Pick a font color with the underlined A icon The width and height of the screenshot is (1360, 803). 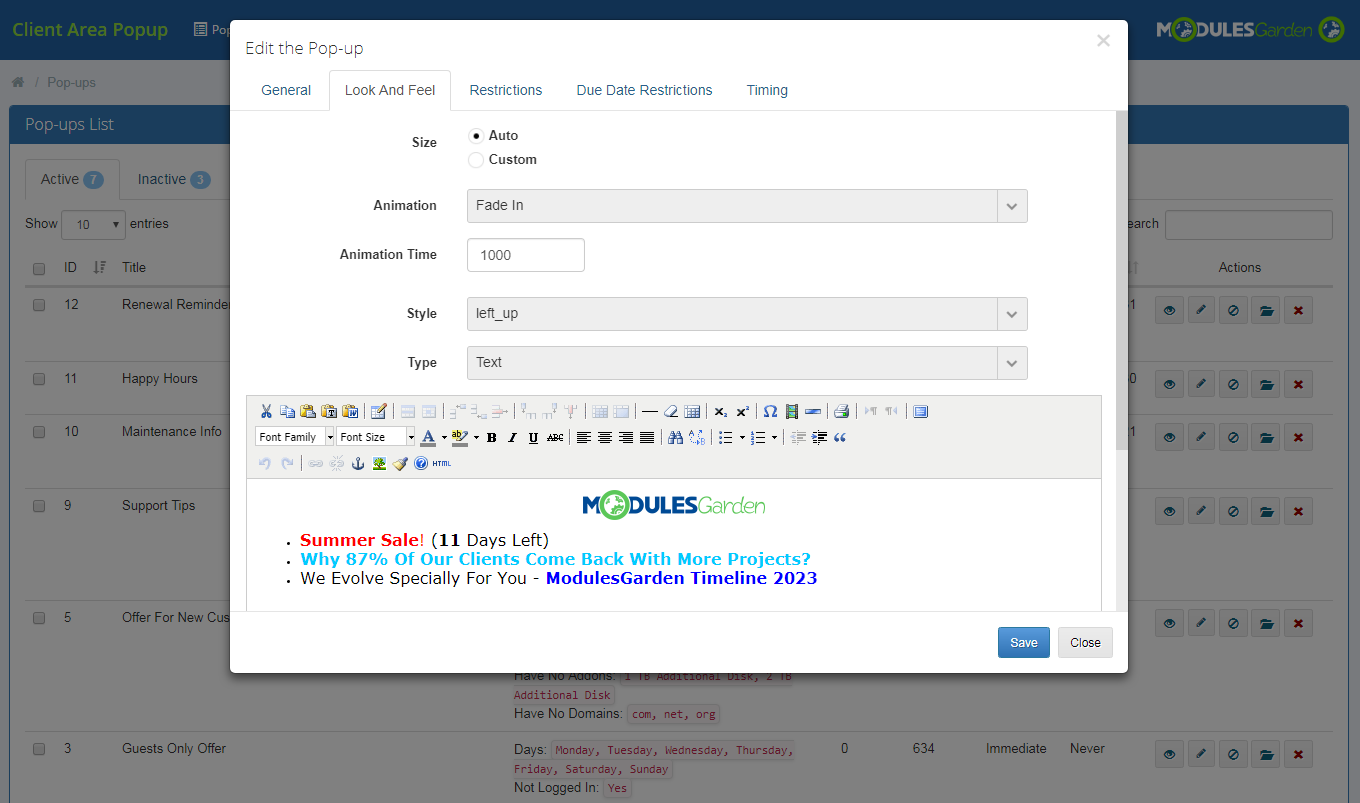(x=427, y=436)
